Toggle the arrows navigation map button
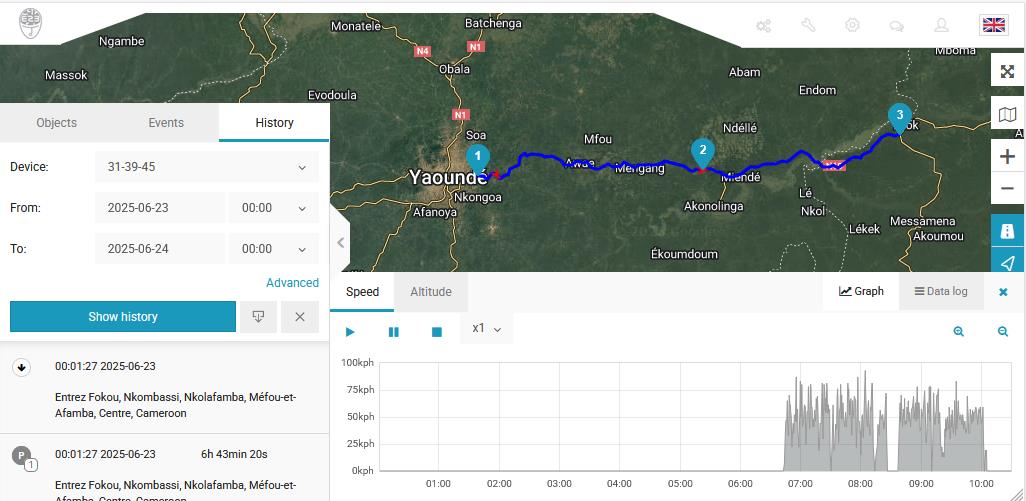This screenshot has width=1026, height=501. (1007, 263)
